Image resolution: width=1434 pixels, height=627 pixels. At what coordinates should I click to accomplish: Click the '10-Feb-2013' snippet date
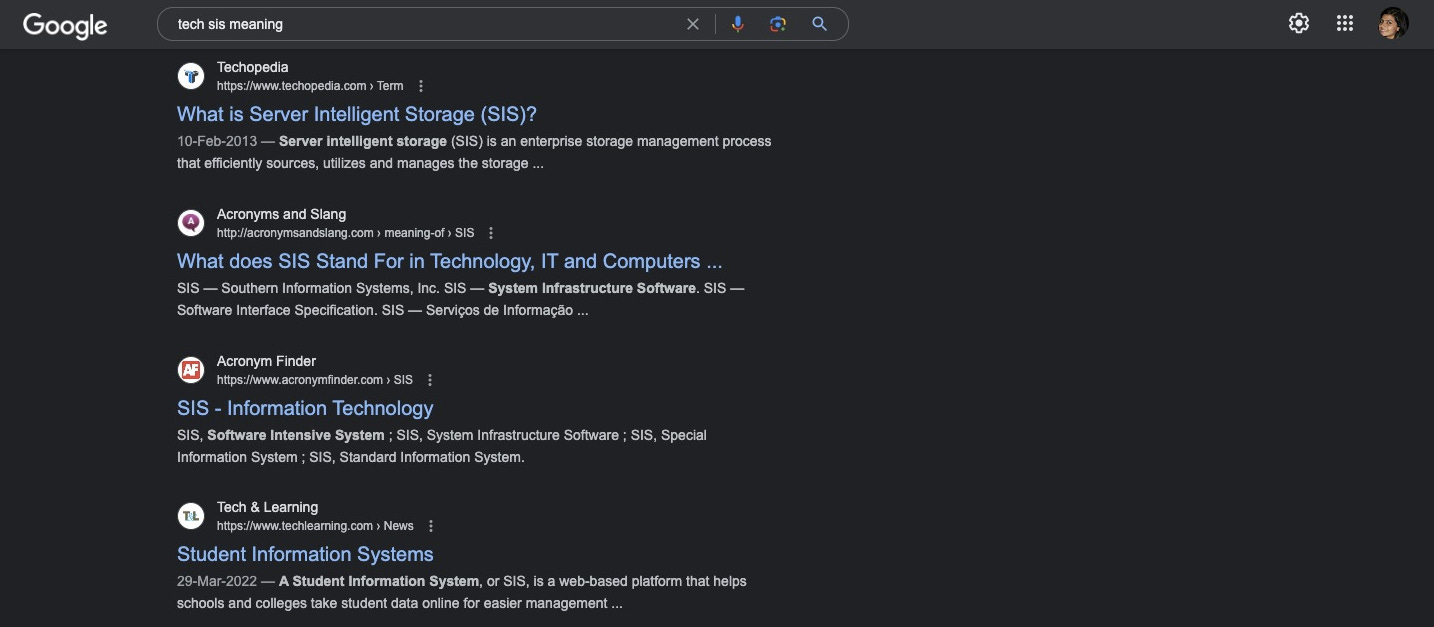pos(217,141)
